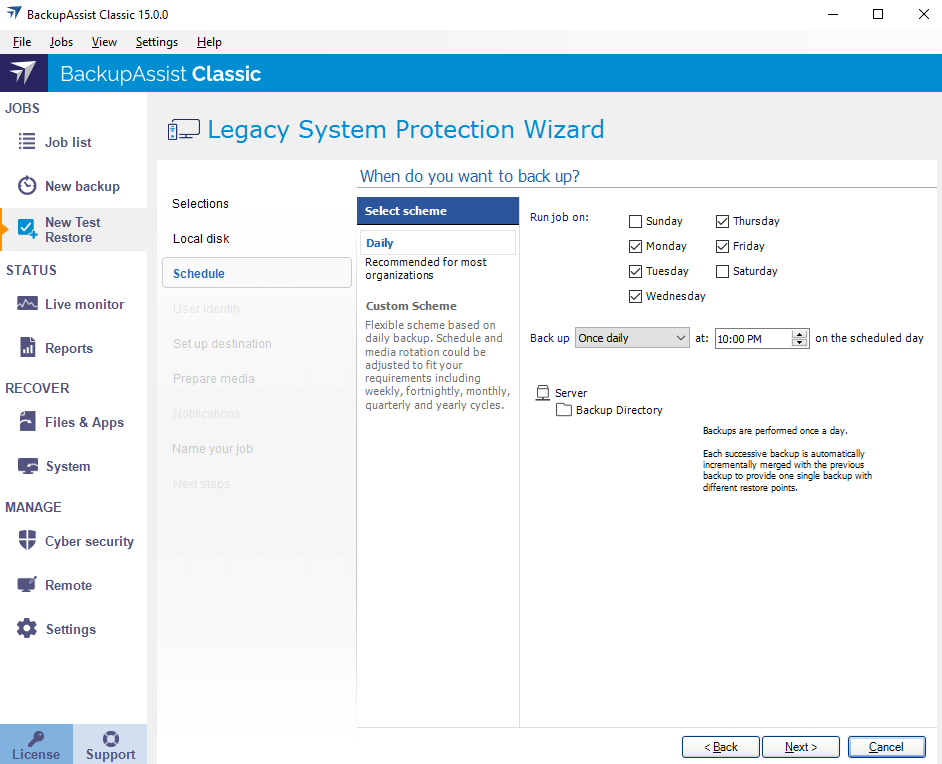Open the Reports chart icon
This screenshot has width=942, height=764.
coord(27,348)
